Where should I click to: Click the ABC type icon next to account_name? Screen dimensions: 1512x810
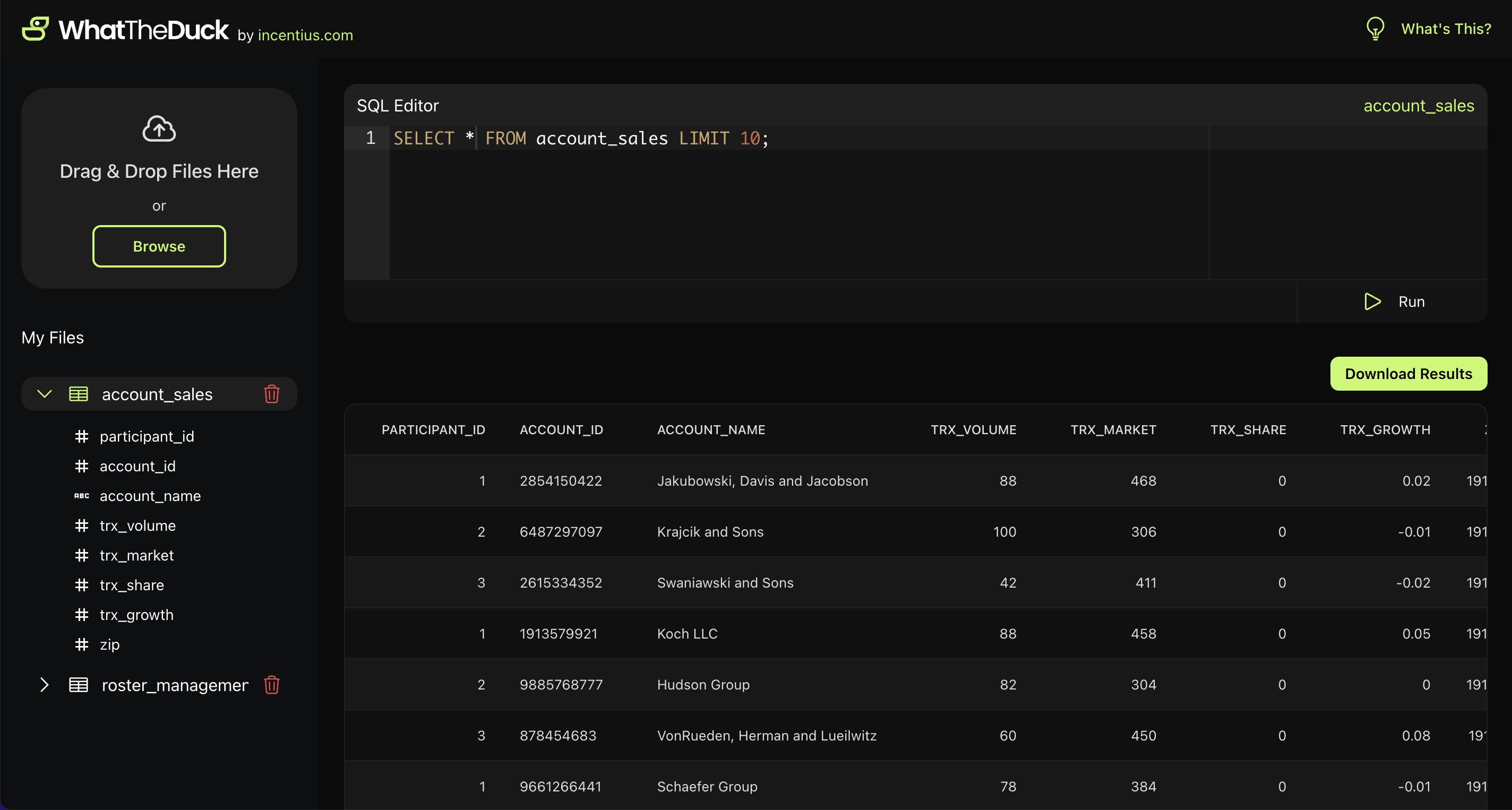82,496
